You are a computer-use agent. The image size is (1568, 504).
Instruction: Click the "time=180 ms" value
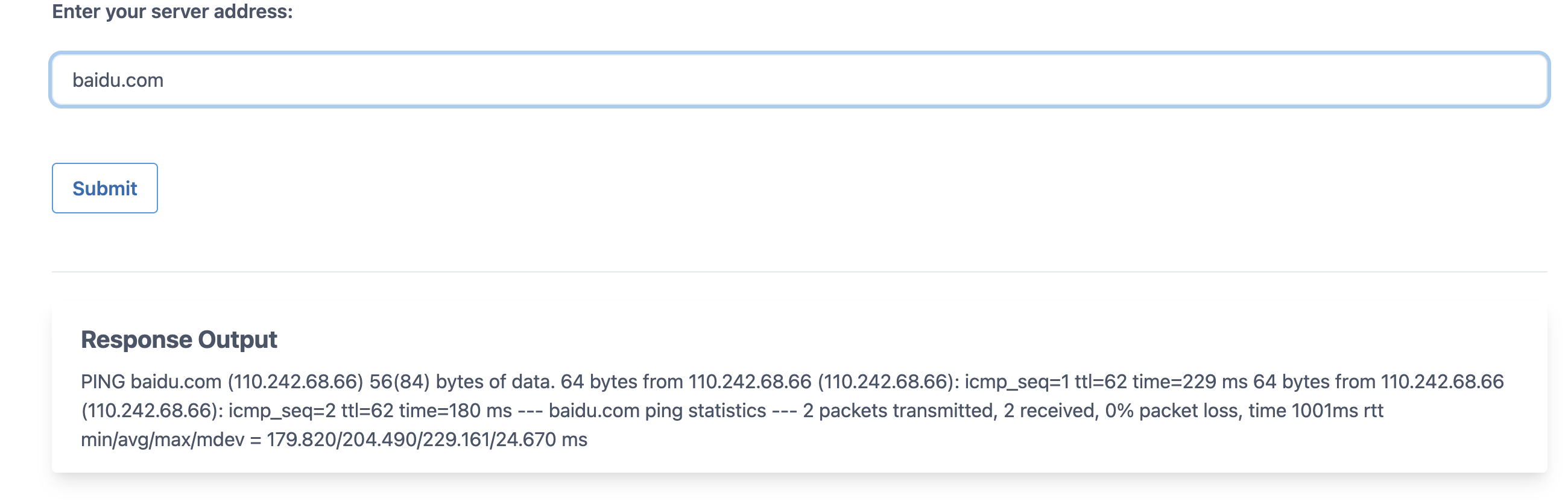455,411
